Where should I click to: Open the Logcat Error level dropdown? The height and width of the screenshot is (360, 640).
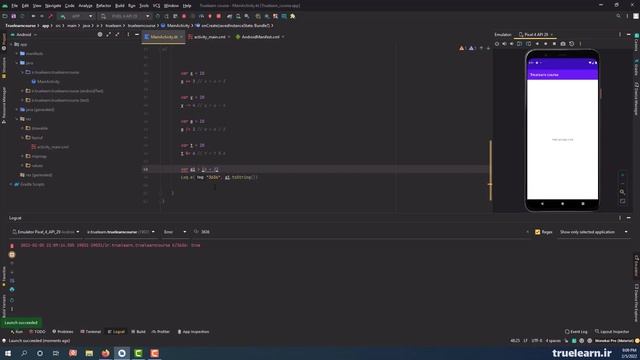point(174,232)
